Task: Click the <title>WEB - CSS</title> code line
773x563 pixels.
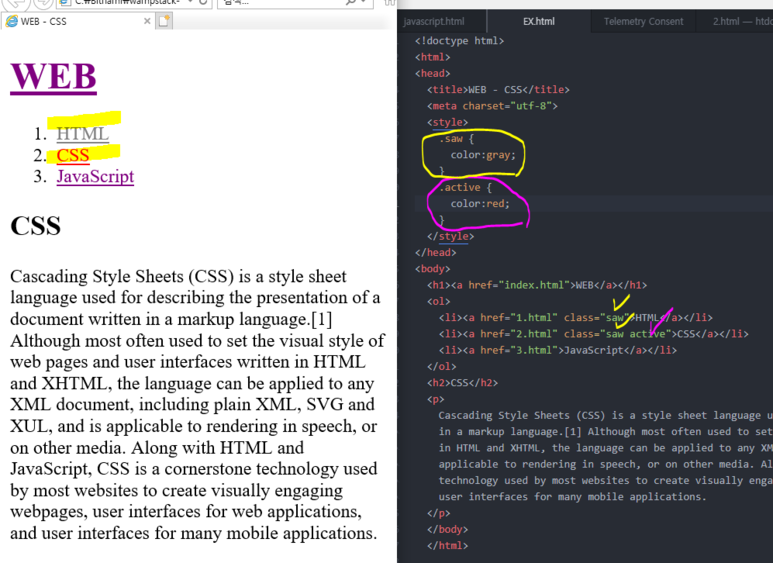Action: [498, 90]
